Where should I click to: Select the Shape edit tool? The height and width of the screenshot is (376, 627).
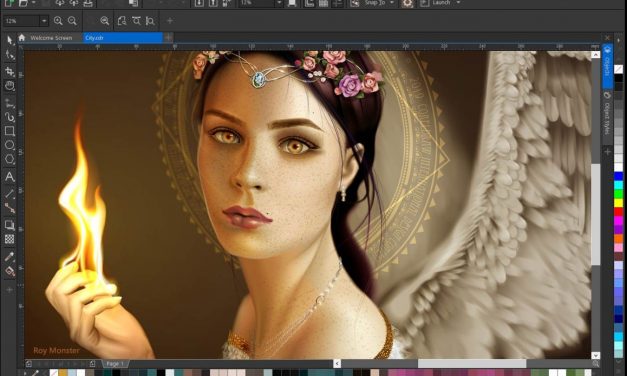click(x=10, y=55)
